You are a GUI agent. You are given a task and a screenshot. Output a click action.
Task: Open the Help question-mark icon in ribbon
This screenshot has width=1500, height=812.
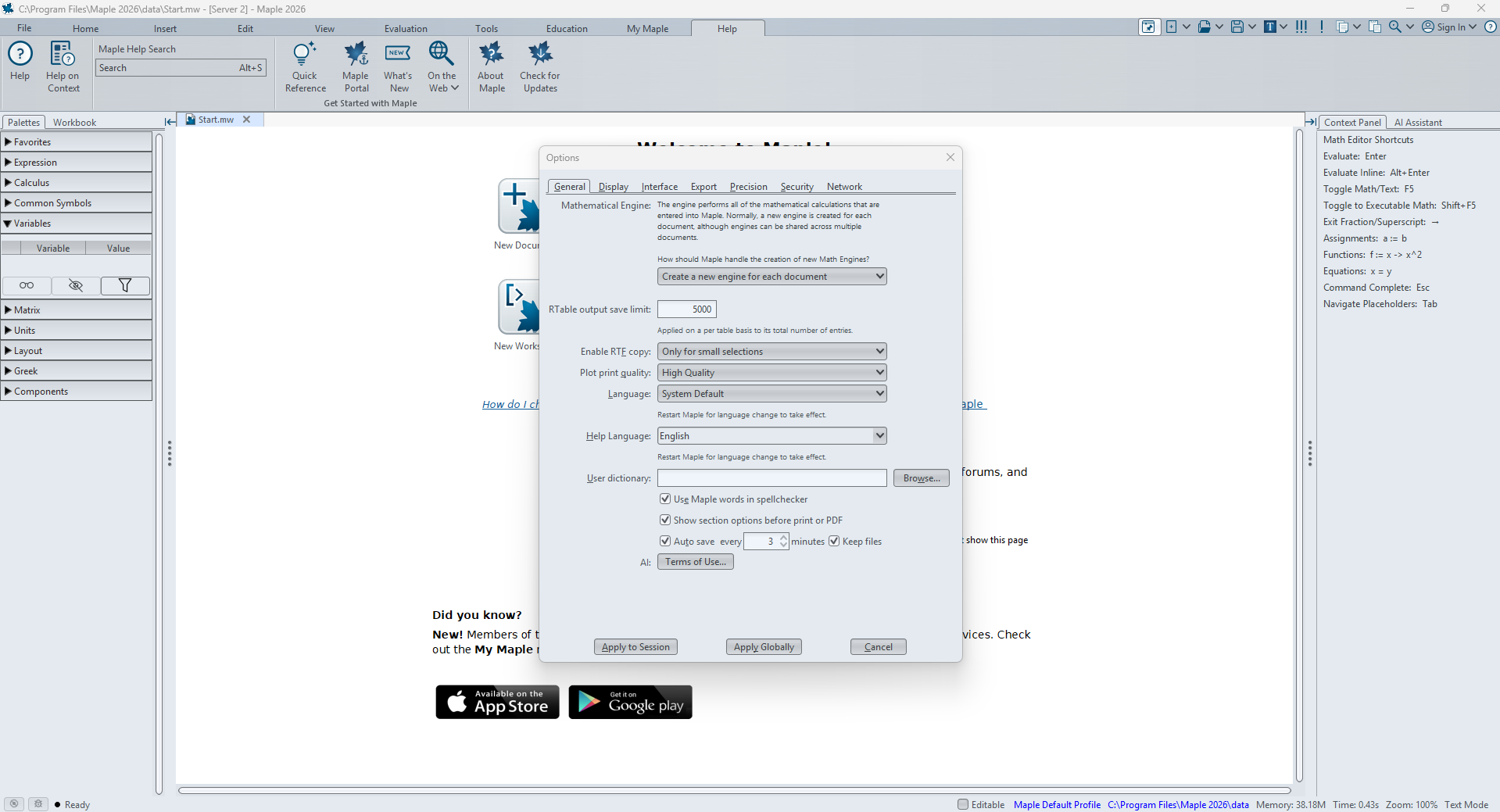point(20,55)
